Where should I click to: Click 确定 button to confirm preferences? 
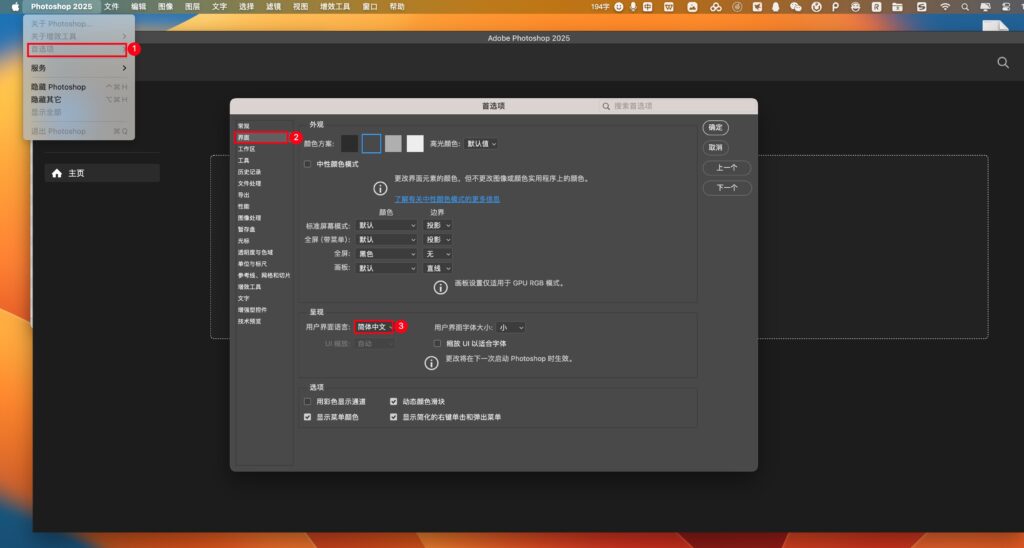pyautogui.click(x=716, y=127)
